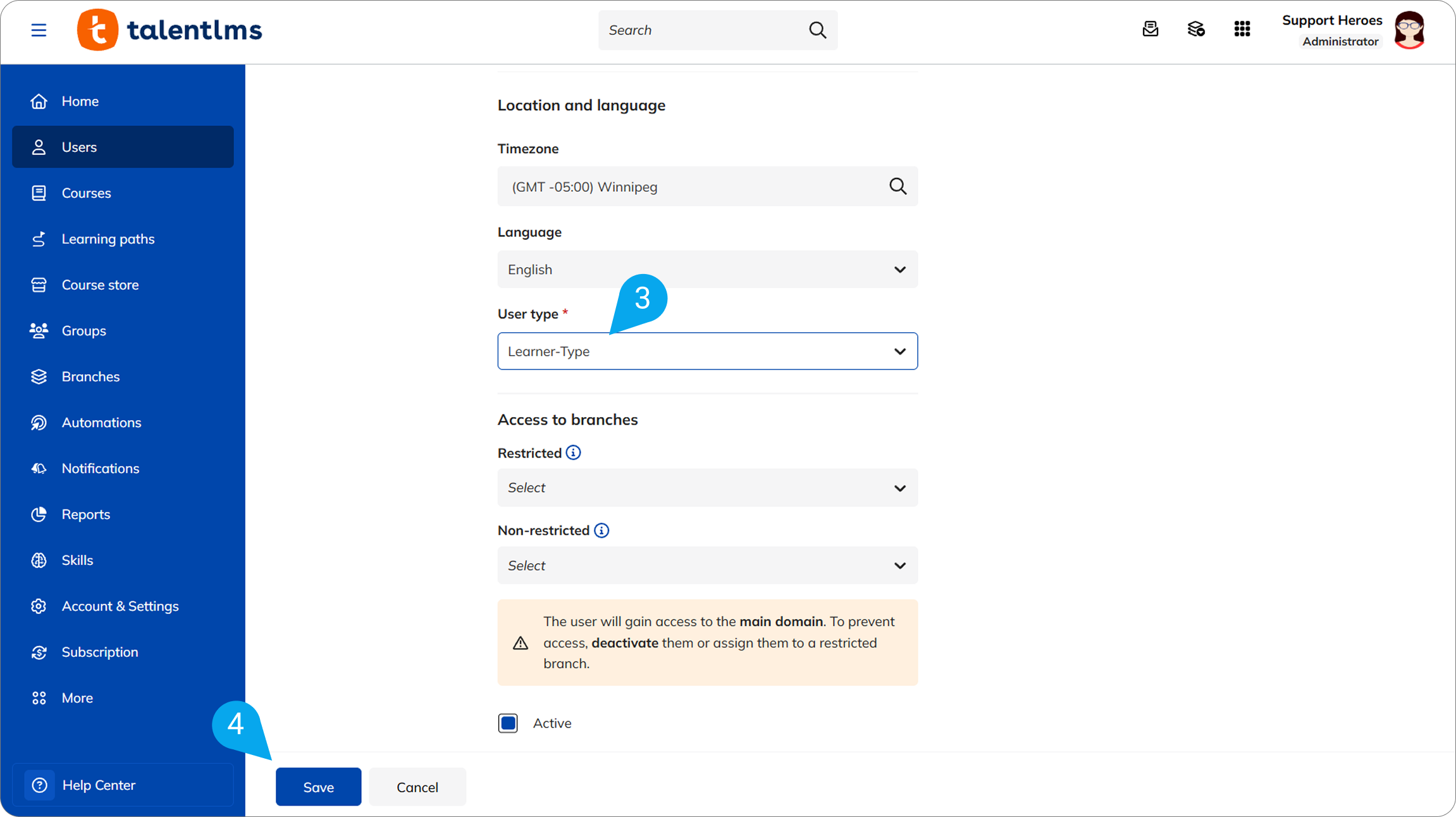Open Automations label in the sidebar
Image resolution: width=1456 pixels, height=817 pixels.
pyautogui.click(x=101, y=423)
